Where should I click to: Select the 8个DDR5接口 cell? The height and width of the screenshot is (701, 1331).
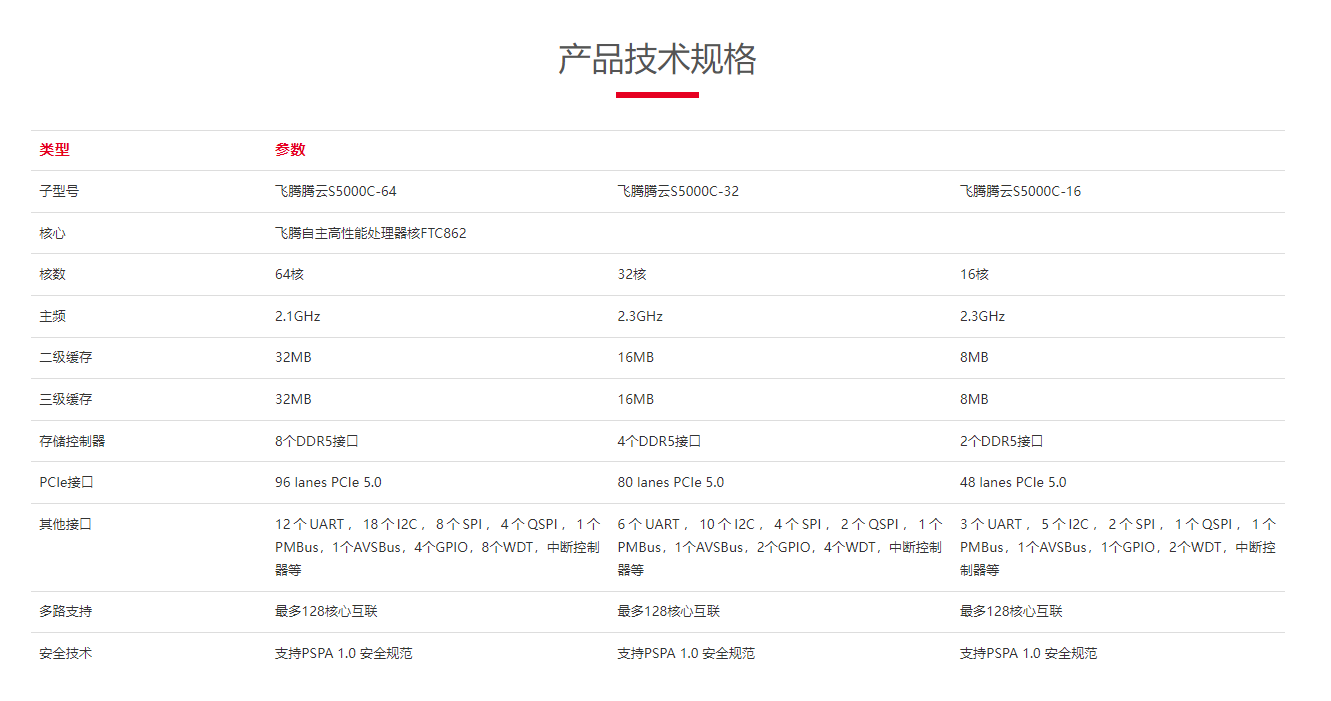(317, 441)
